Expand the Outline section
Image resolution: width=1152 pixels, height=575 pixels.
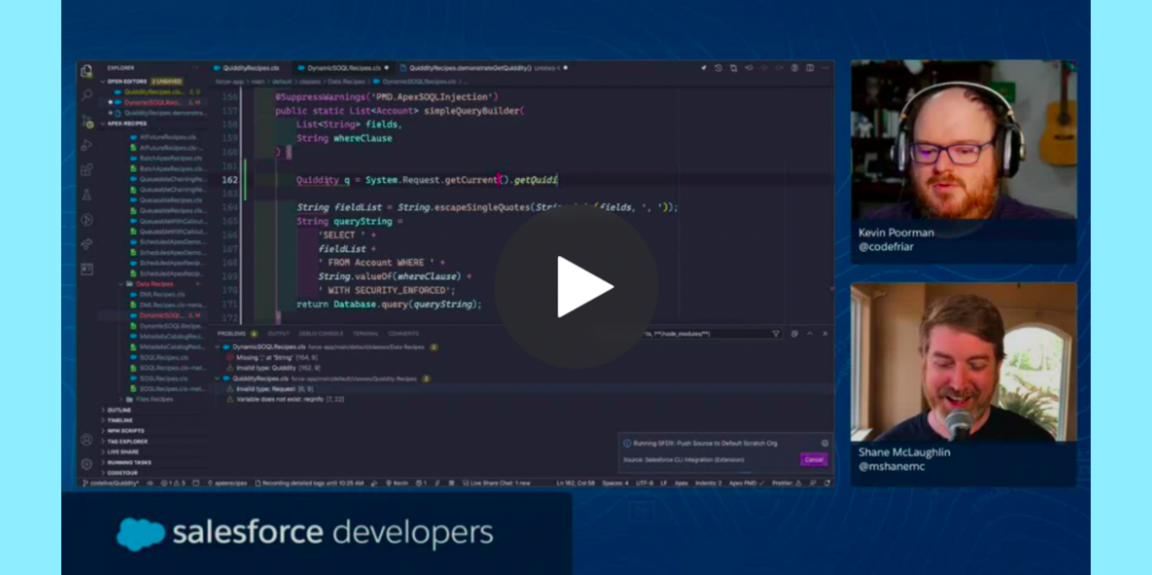pos(119,410)
